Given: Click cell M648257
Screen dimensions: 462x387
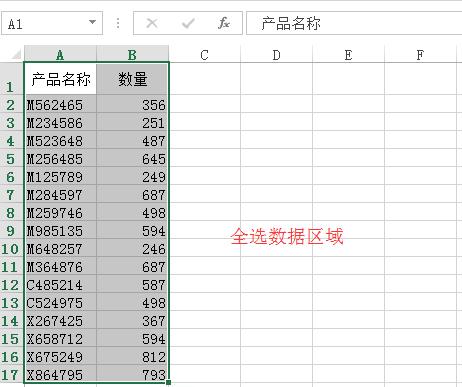Looking at the screenshot, I should coord(60,248).
